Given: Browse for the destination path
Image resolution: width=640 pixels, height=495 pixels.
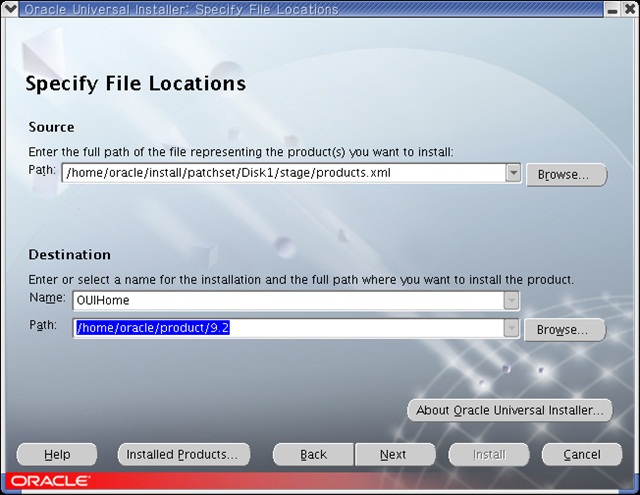Looking at the screenshot, I should click(x=565, y=330).
